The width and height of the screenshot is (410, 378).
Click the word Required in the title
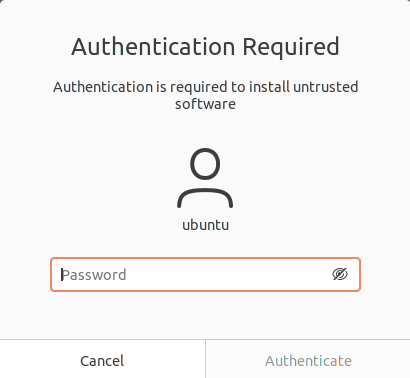tap(291, 47)
